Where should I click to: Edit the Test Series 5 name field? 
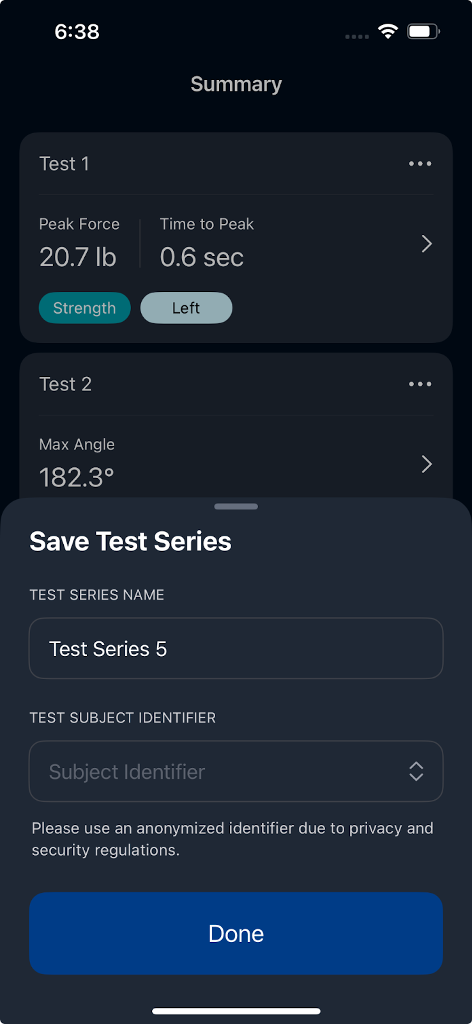tap(236, 648)
